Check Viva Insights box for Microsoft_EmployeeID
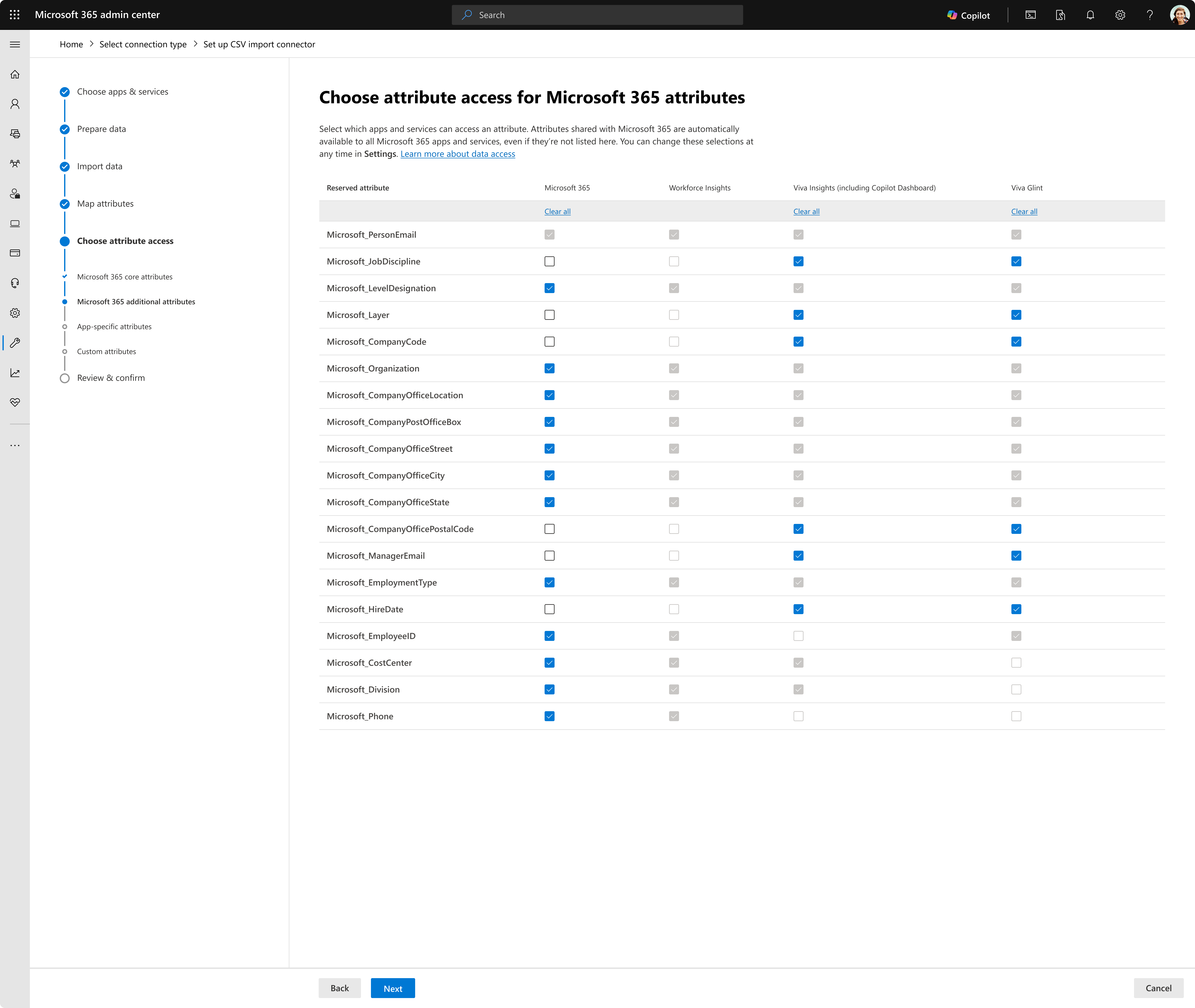Viewport: 1195px width, 1008px height. click(798, 636)
